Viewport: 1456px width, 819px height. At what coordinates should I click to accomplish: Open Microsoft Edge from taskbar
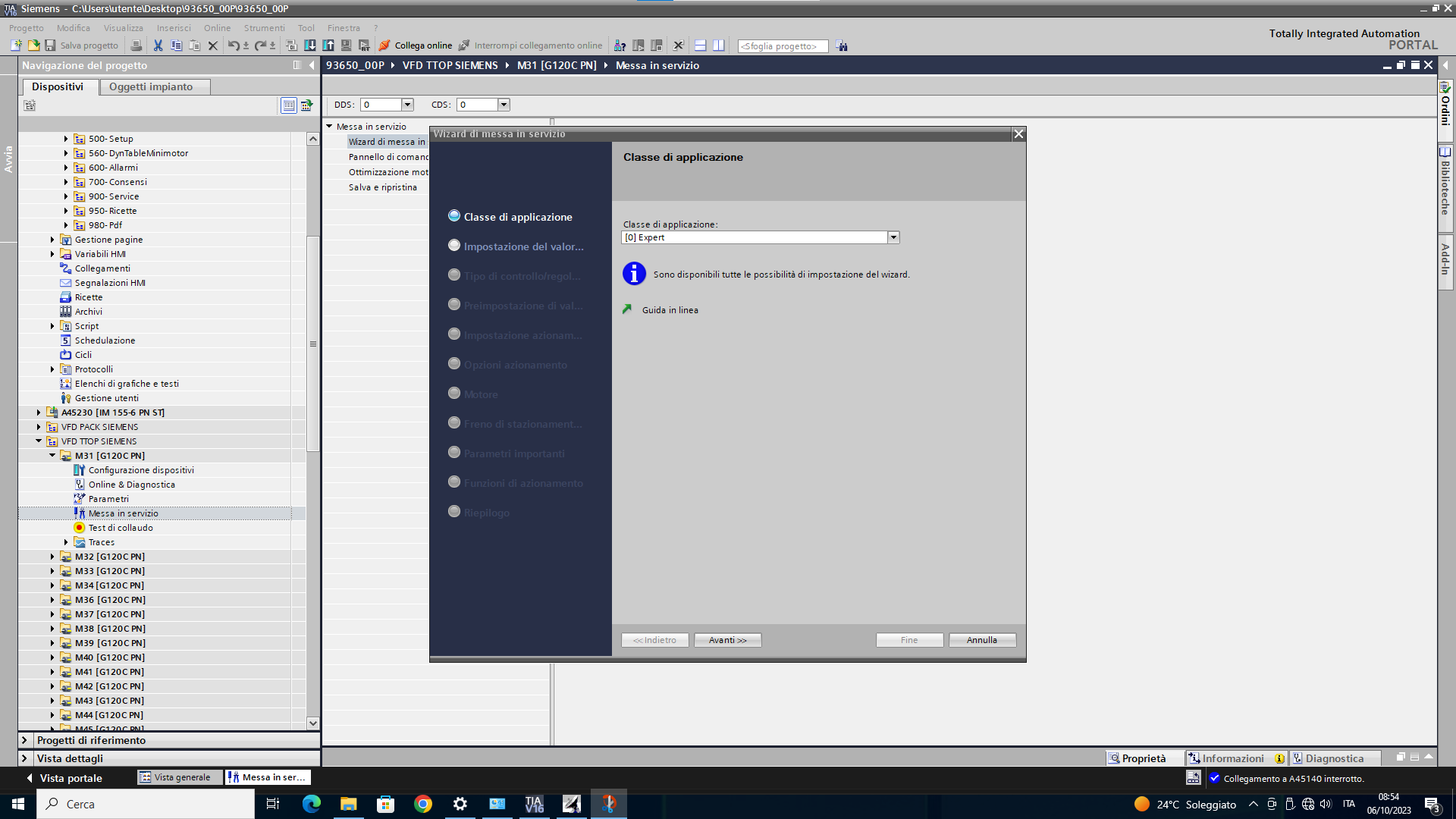pyautogui.click(x=312, y=804)
